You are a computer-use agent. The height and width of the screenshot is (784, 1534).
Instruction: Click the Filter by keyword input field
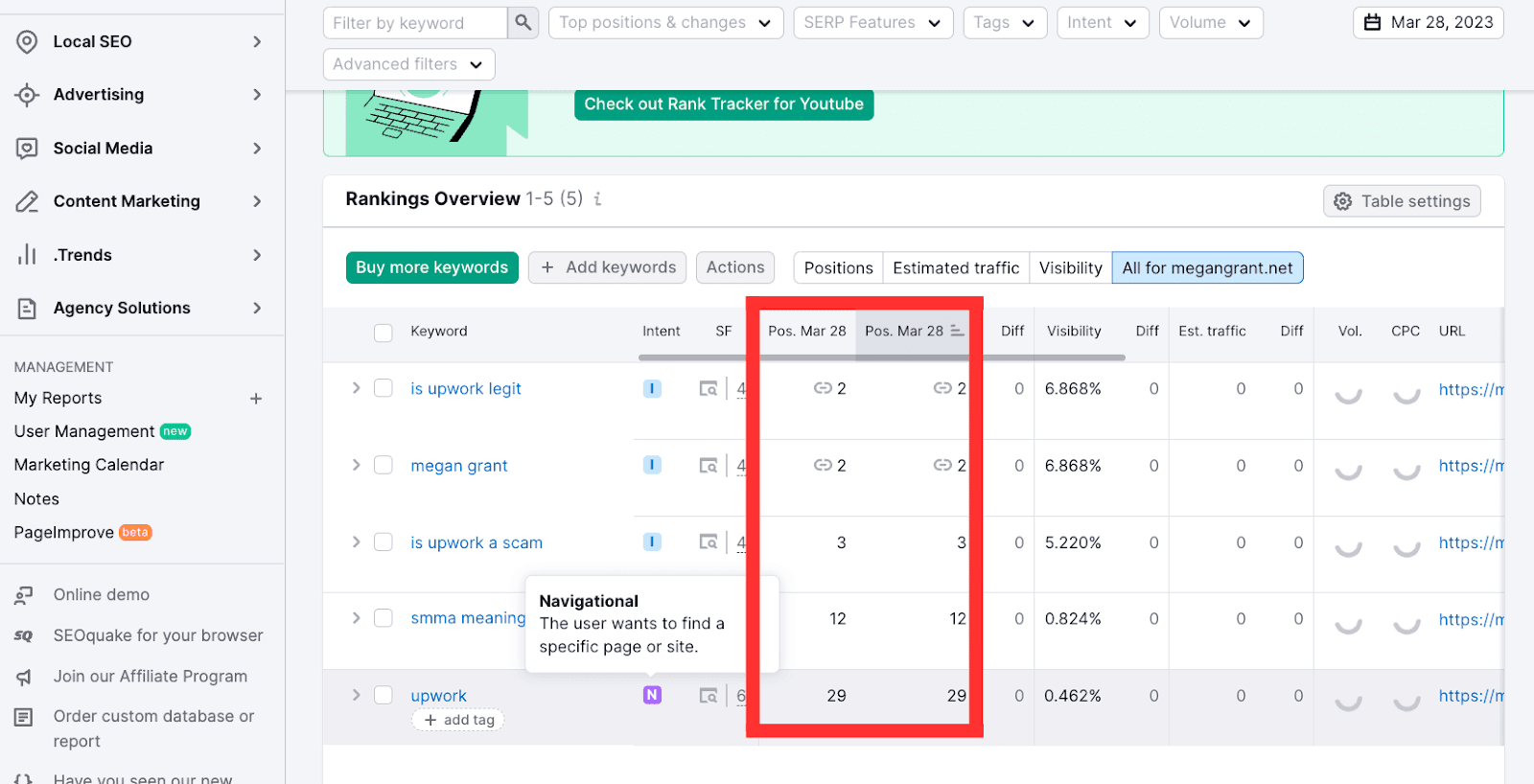(415, 22)
